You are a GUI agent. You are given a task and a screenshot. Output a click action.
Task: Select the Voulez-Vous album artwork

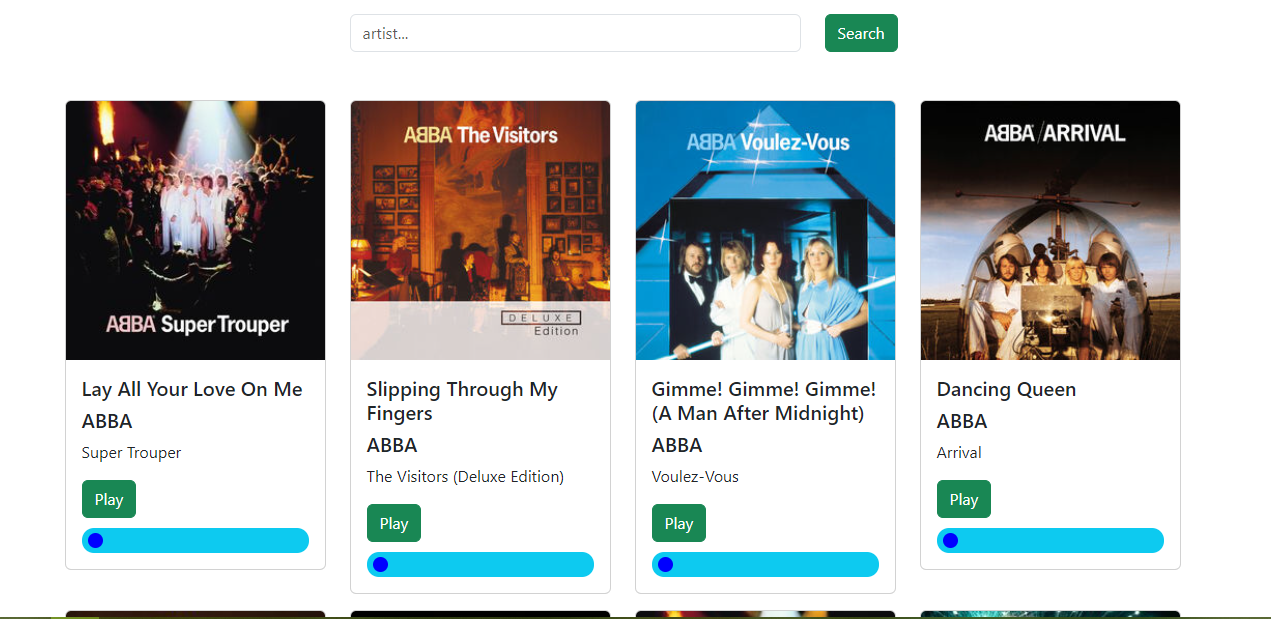765,230
